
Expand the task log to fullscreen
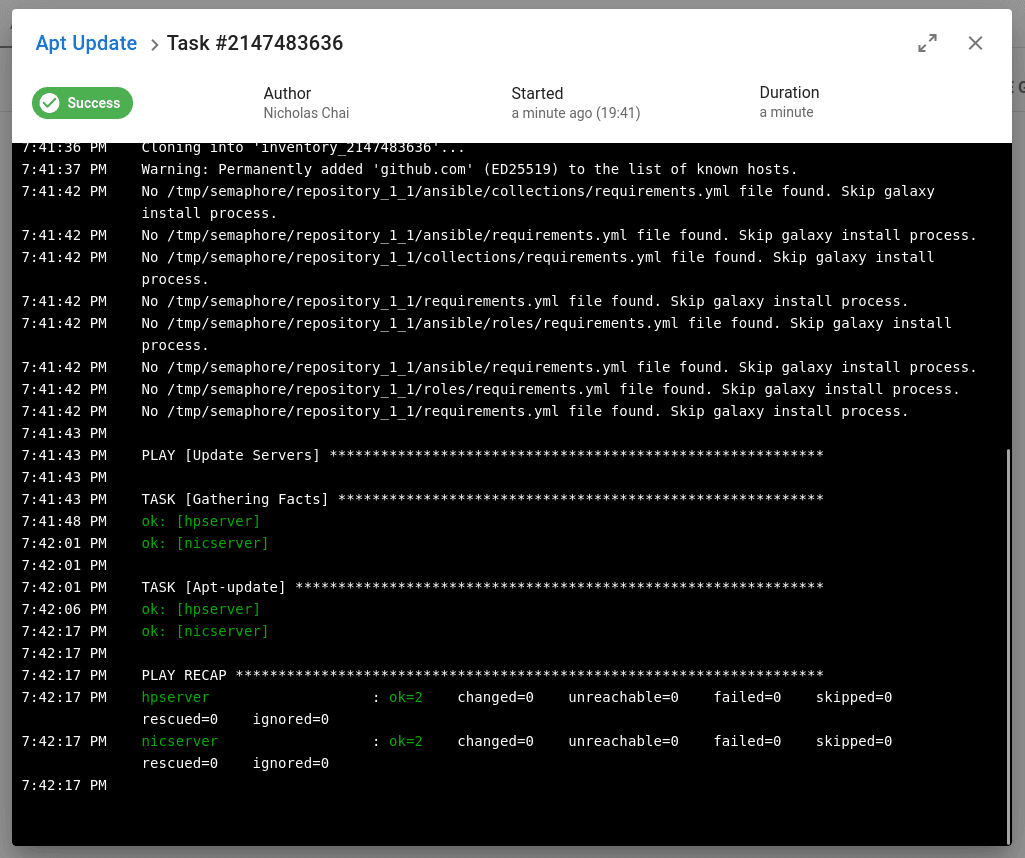click(x=927, y=43)
